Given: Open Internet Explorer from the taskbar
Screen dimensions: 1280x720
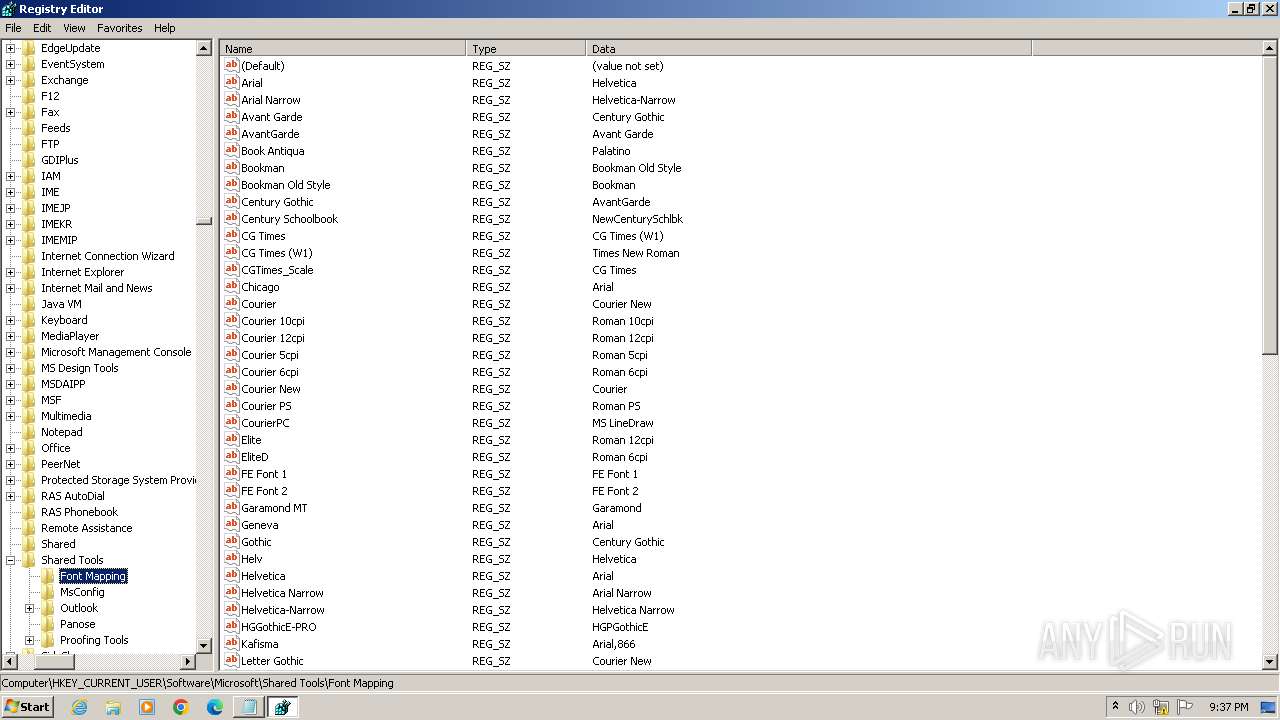Looking at the screenshot, I should click(x=79, y=707).
